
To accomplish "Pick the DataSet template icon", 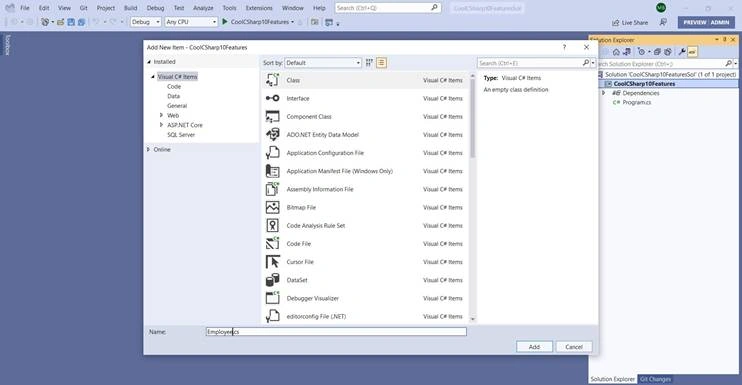I will coord(272,280).
